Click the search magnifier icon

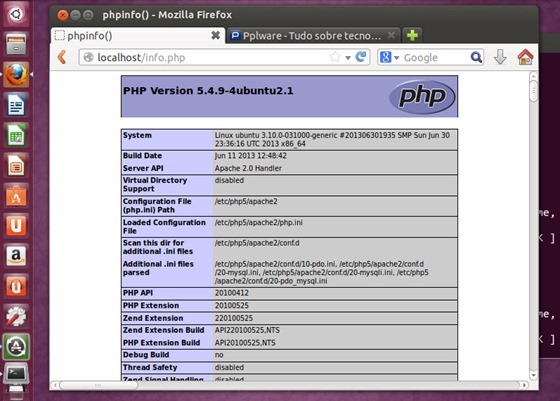click(x=476, y=57)
